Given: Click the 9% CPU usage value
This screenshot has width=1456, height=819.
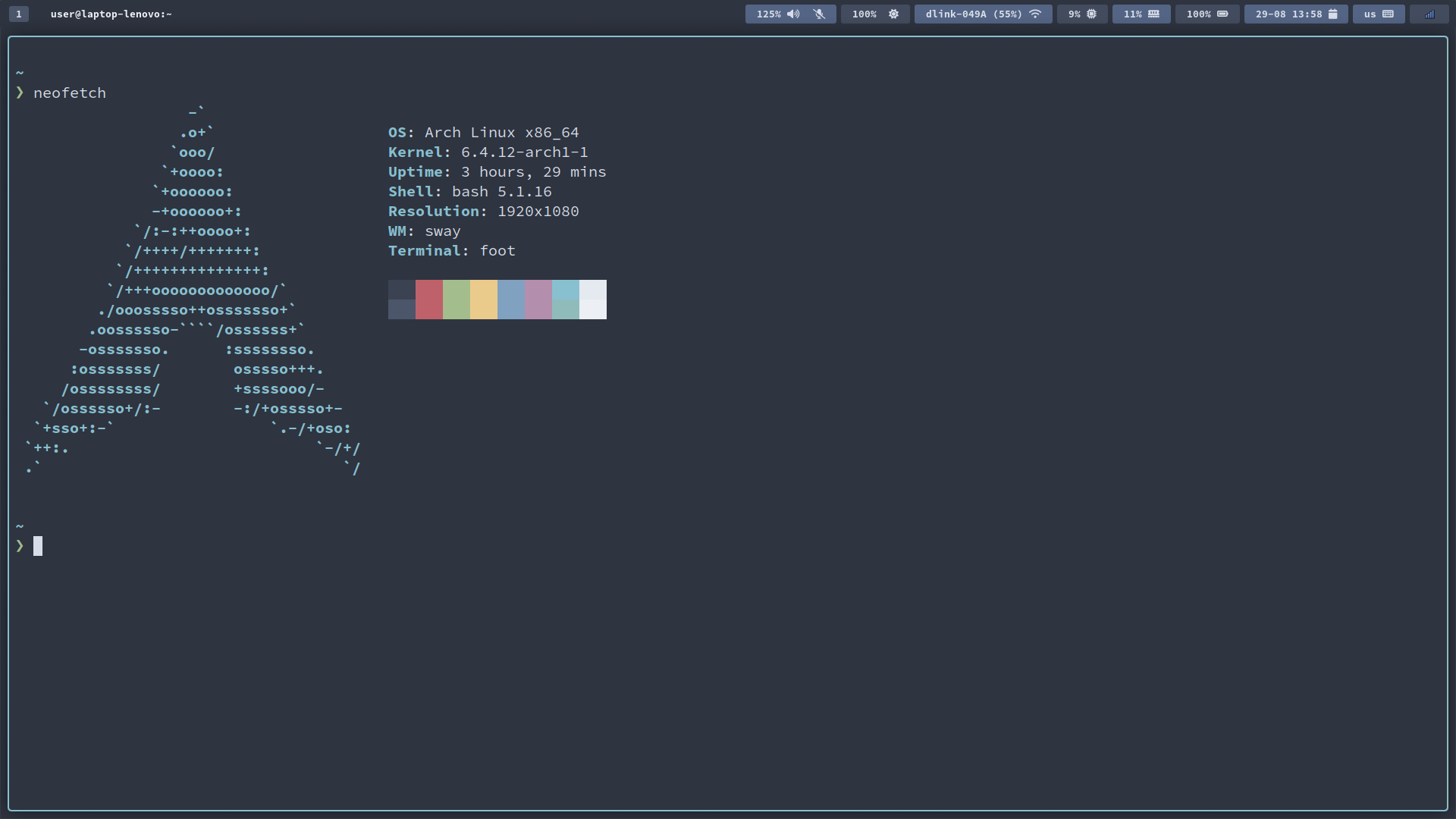Looking at the screenshot, I should point(1075,14).
